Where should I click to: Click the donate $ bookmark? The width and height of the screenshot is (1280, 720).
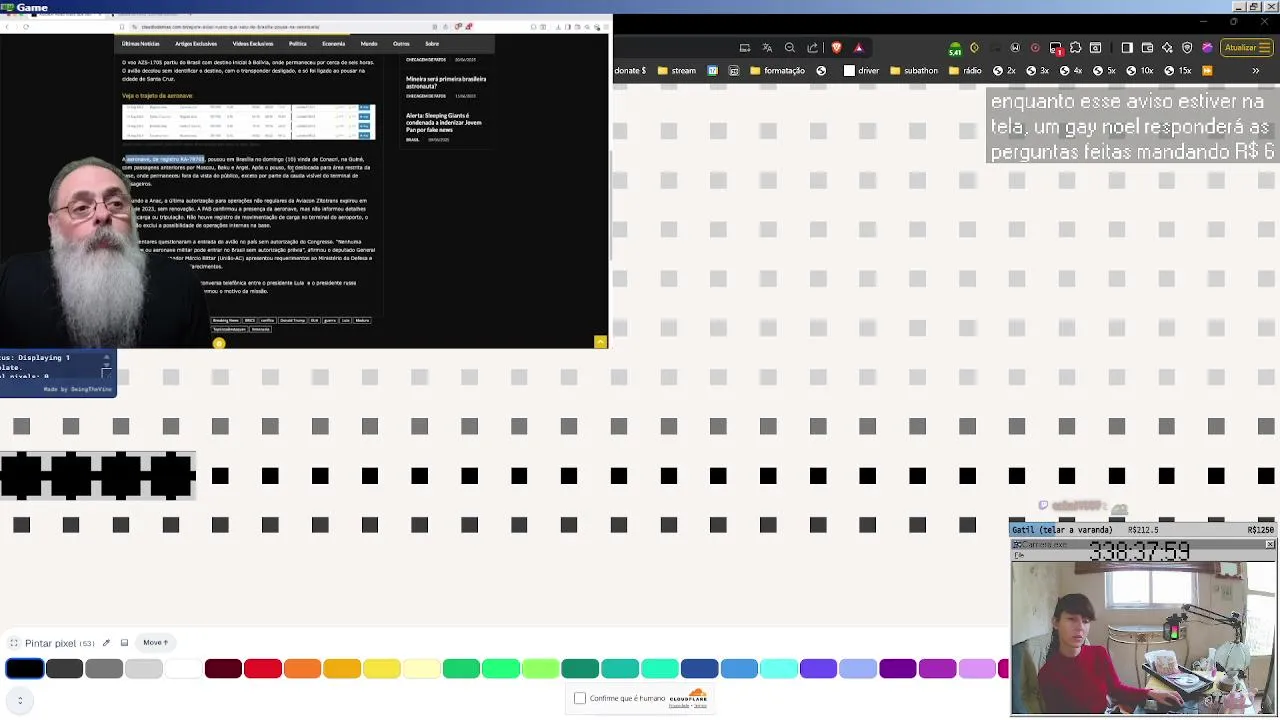point(630,71)
